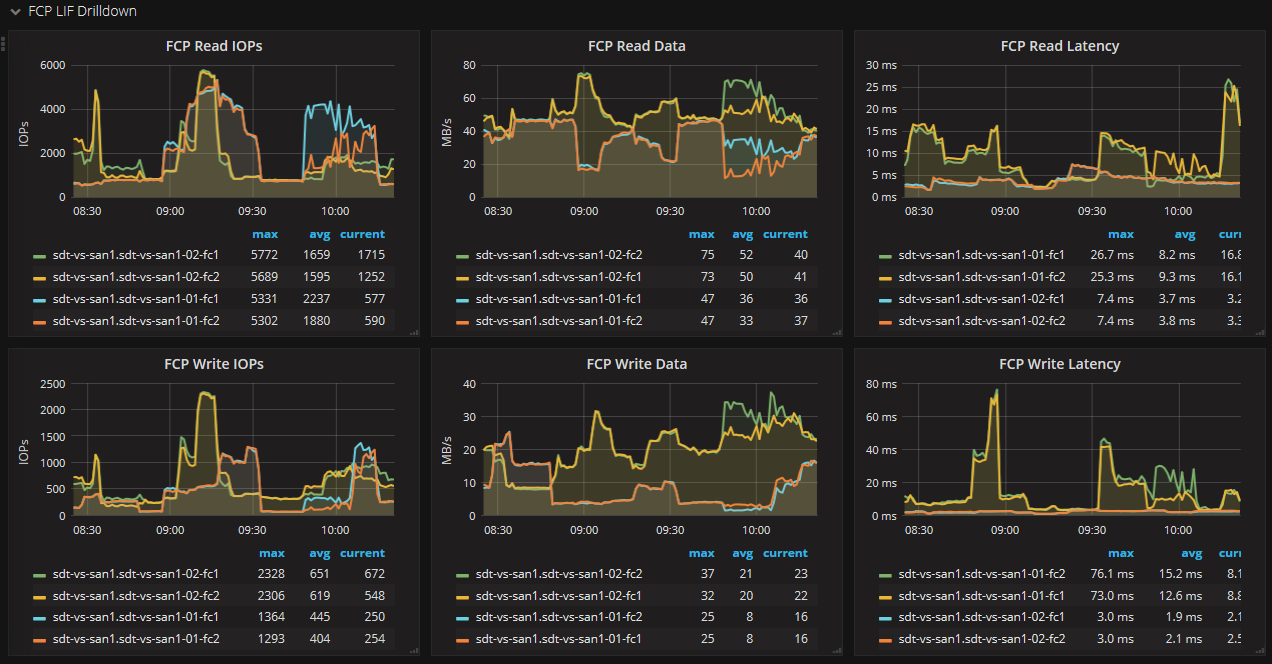Viewport: 1272px width, 664px height.
Task: Click cyan series icon in FCP Write Latency legend
Action: (885, 617)
